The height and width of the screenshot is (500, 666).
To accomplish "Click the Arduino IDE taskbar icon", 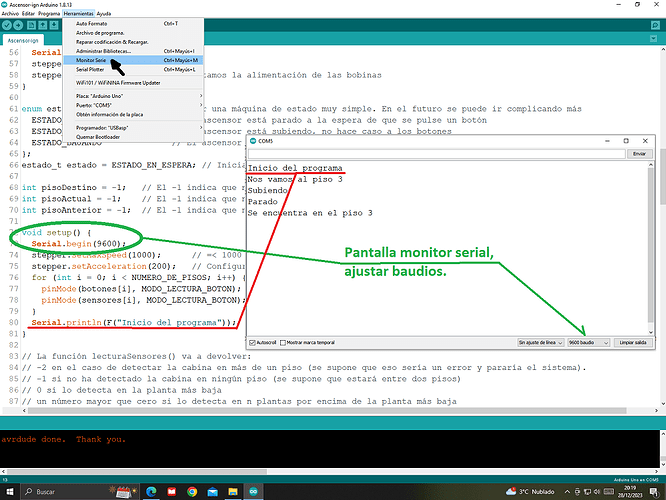I will coord(253,492).
